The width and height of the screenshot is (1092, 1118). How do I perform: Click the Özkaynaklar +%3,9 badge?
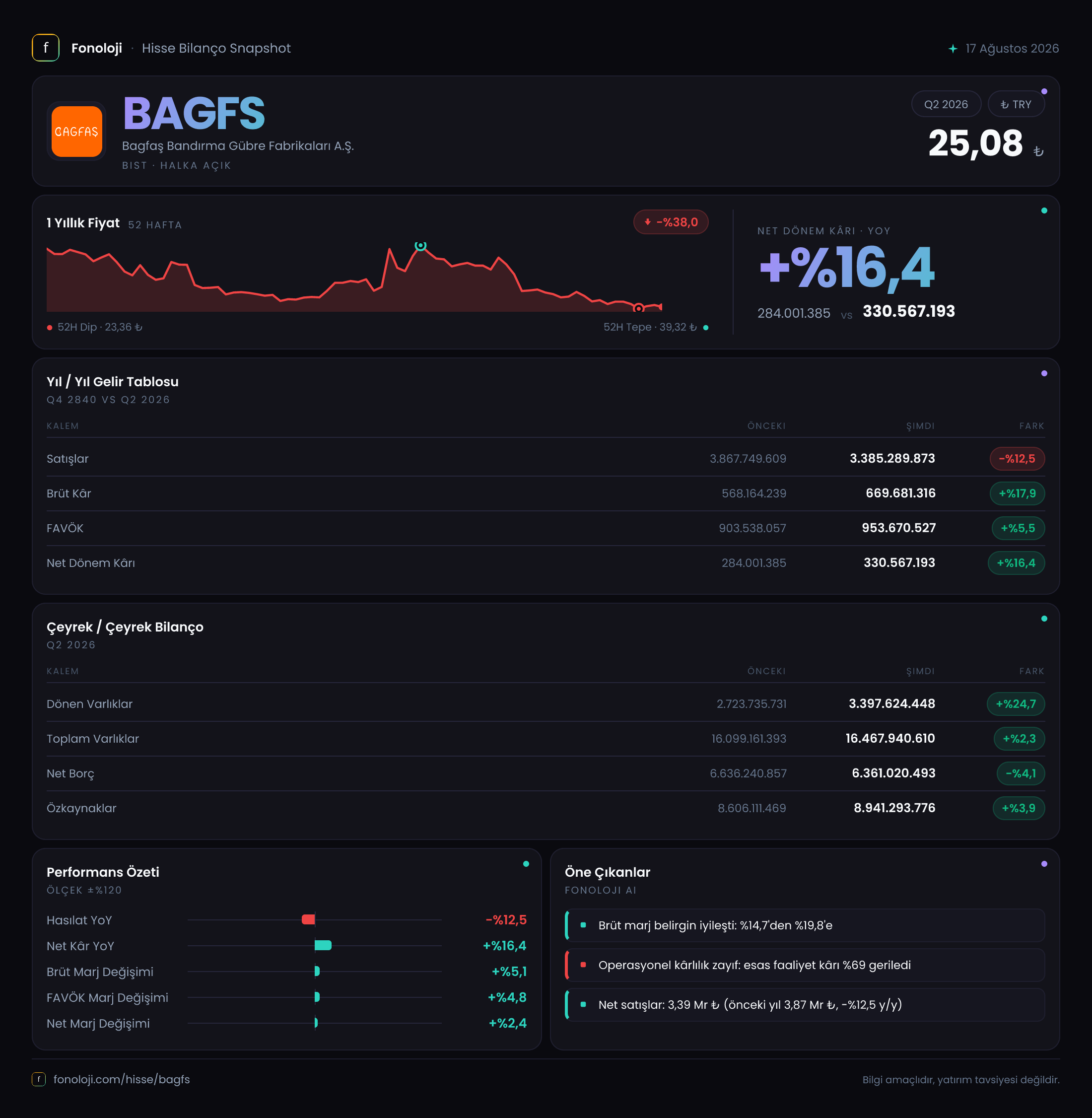1018,808
